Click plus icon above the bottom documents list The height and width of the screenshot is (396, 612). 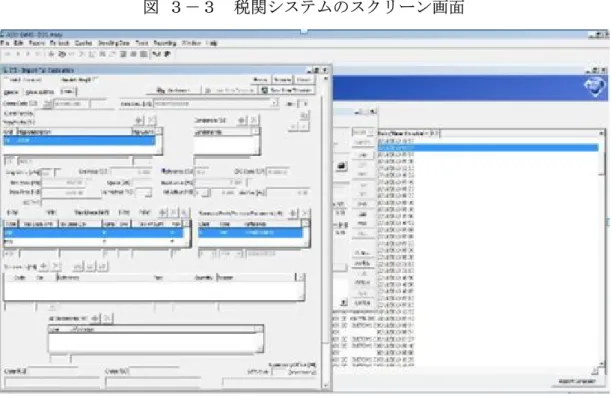point(94,319)
